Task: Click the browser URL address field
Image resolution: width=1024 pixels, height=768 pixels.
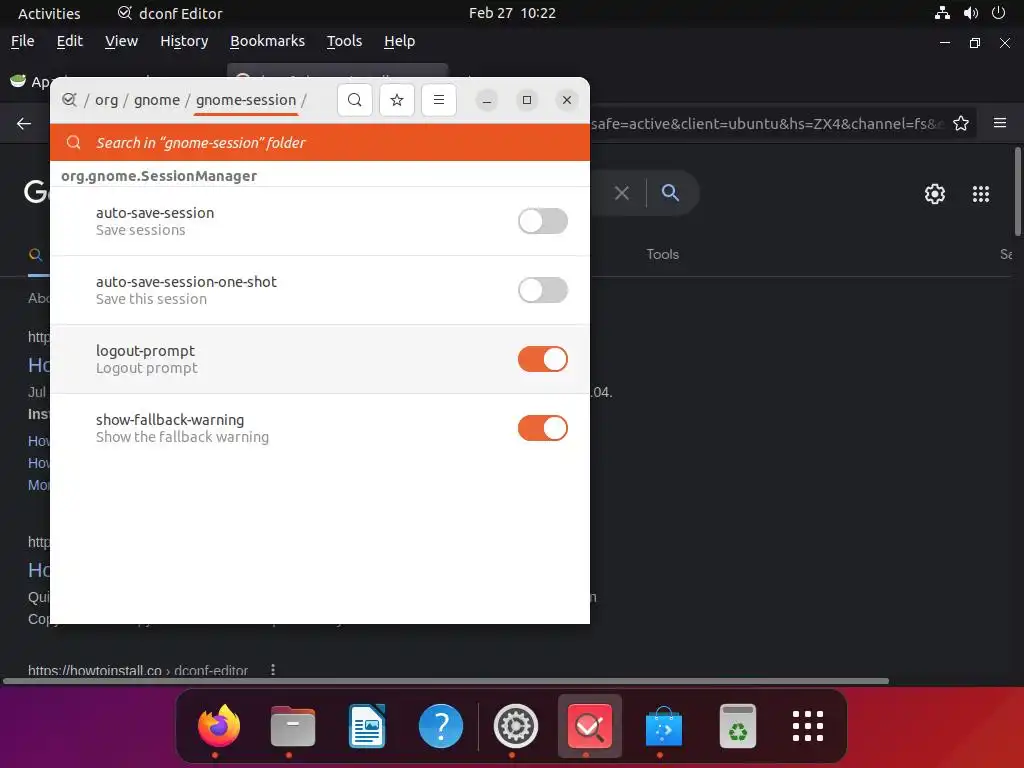Action: [x=767, y=123]
